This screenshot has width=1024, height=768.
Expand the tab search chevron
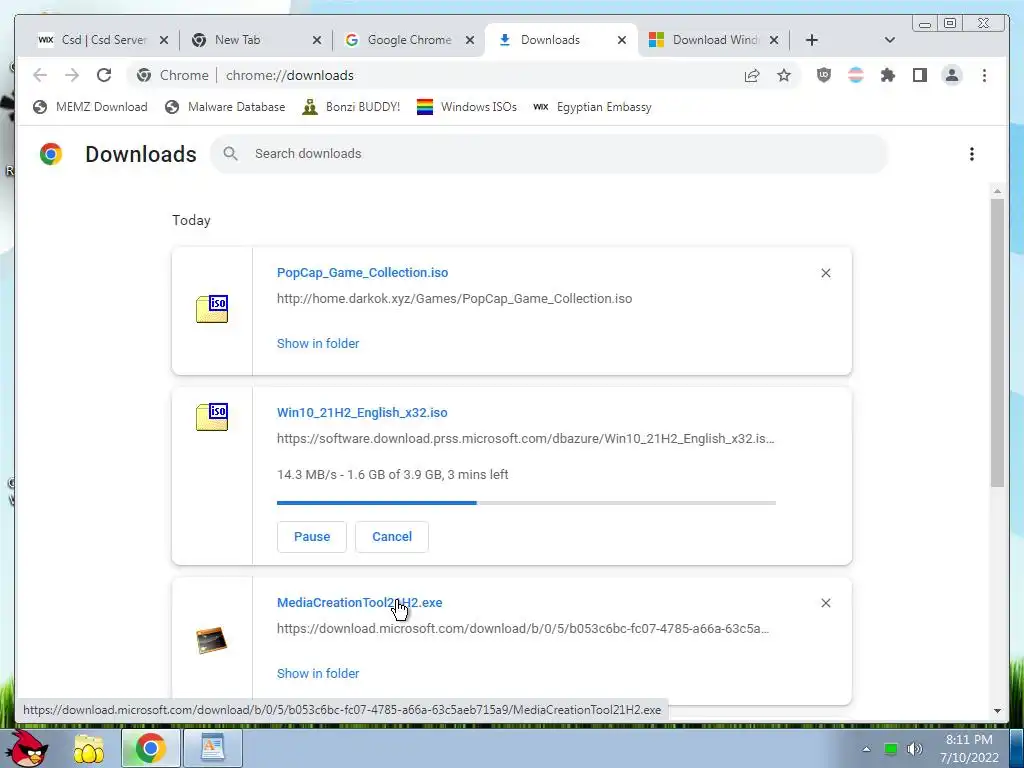889,40
